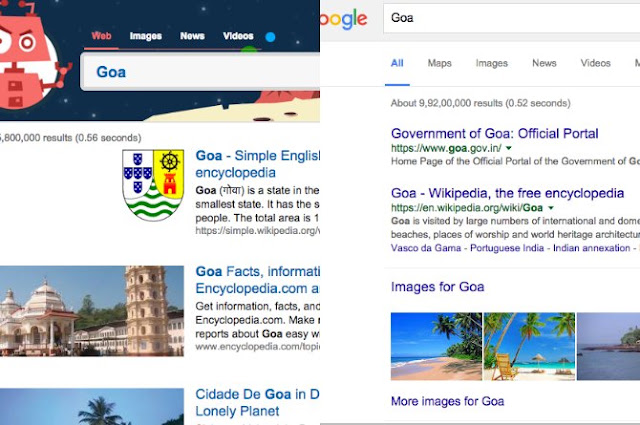Screen dimensions: 640x425
Task: Open Goa - Simple English encyclopedia result
Action: pyautogui.click(x=257, y=164)
